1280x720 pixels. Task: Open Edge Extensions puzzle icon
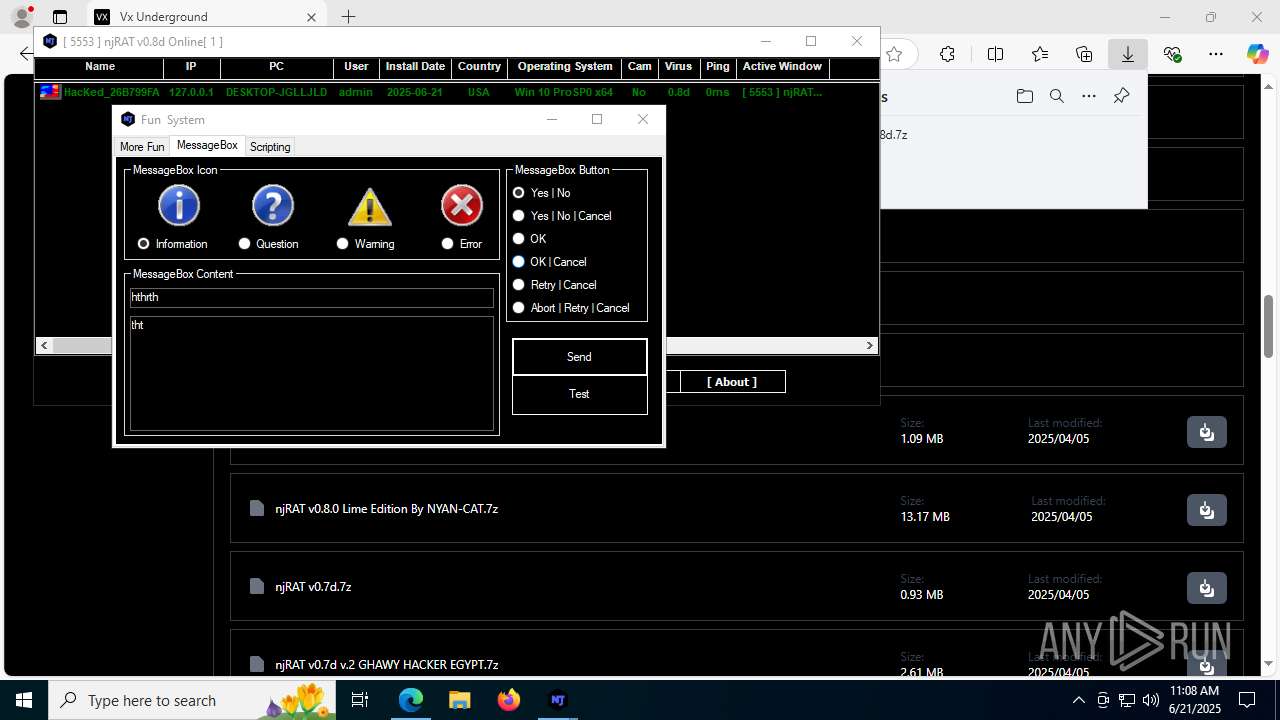(947, 54)
